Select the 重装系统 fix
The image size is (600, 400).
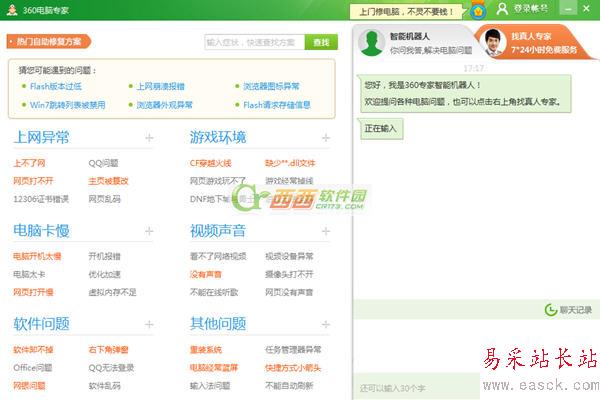[x=206, y=350]
